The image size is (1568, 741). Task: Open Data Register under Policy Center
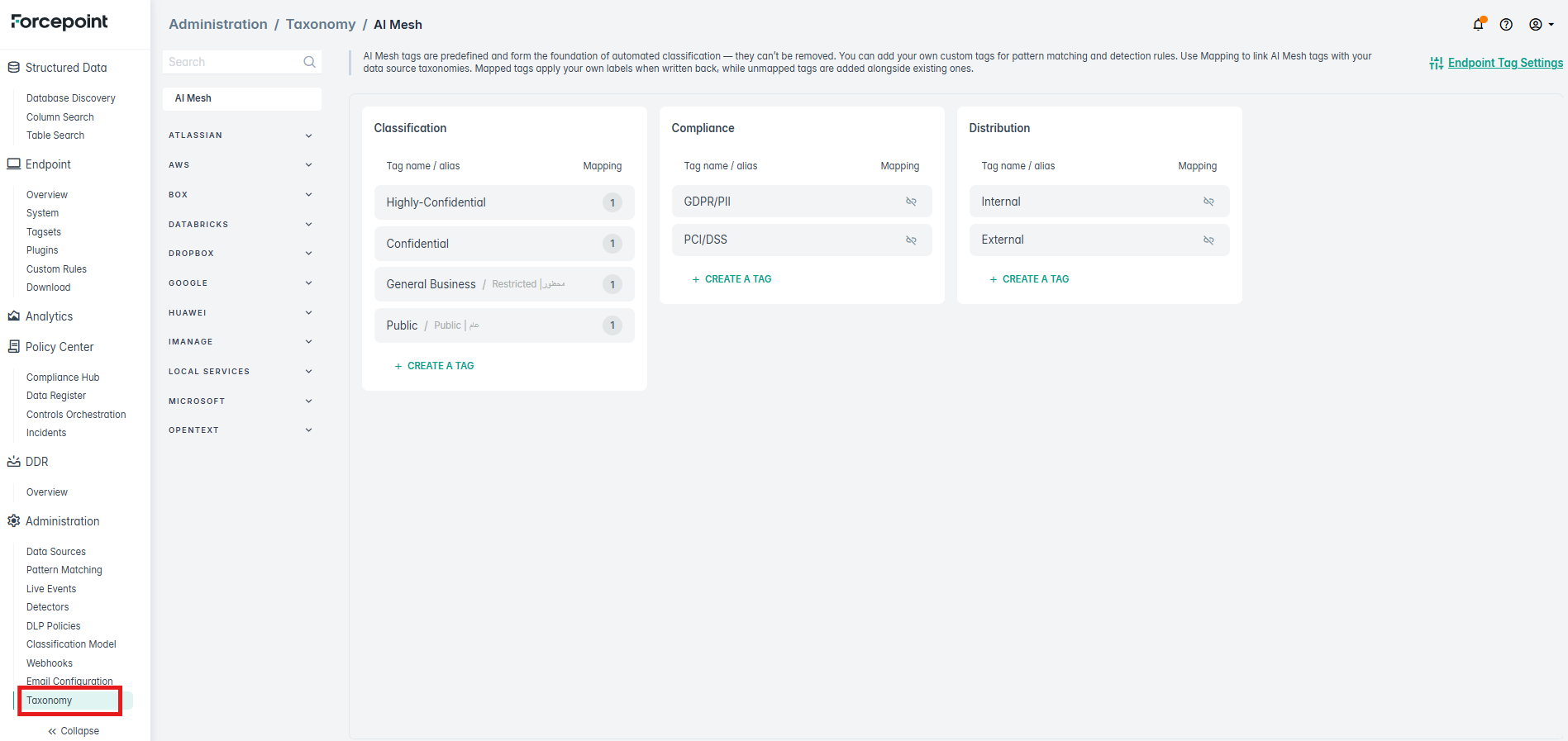pos(56,396)
